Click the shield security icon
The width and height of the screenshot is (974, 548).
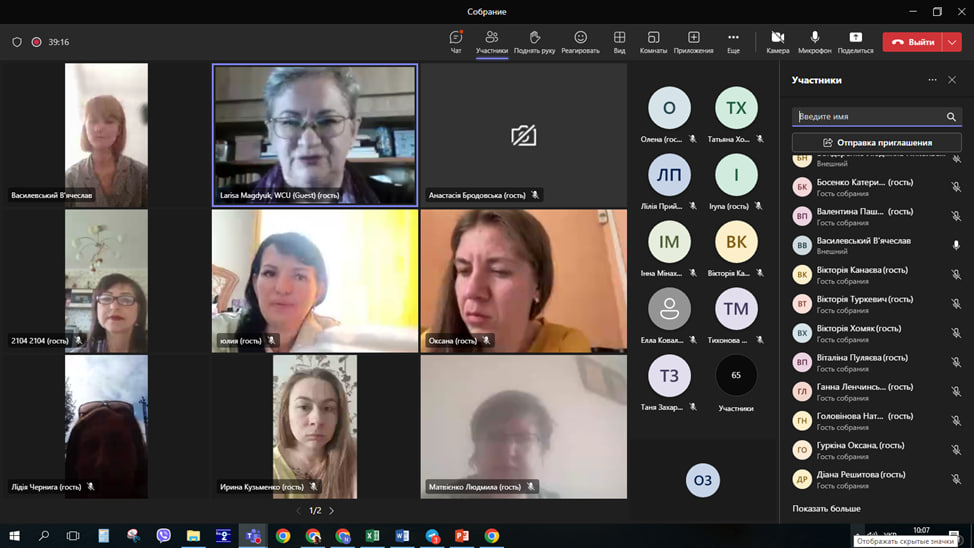pyautogui.click(x=17, y=42)
